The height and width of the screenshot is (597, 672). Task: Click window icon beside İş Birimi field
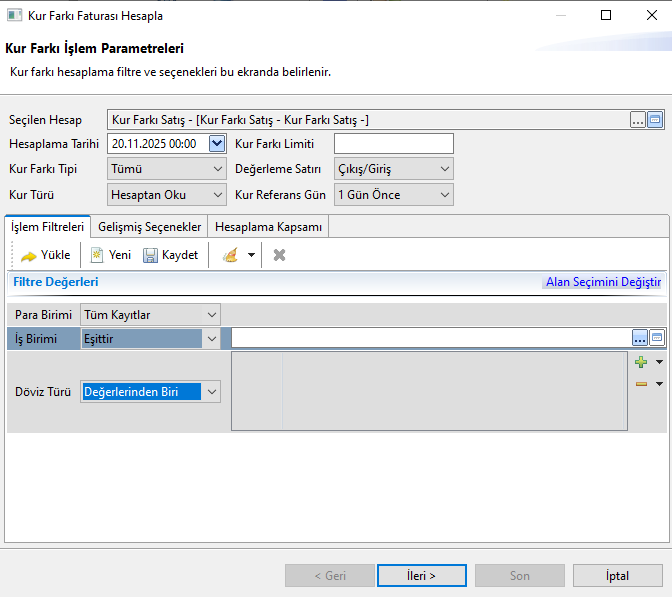pyautogui.click(x=657, y=339)
